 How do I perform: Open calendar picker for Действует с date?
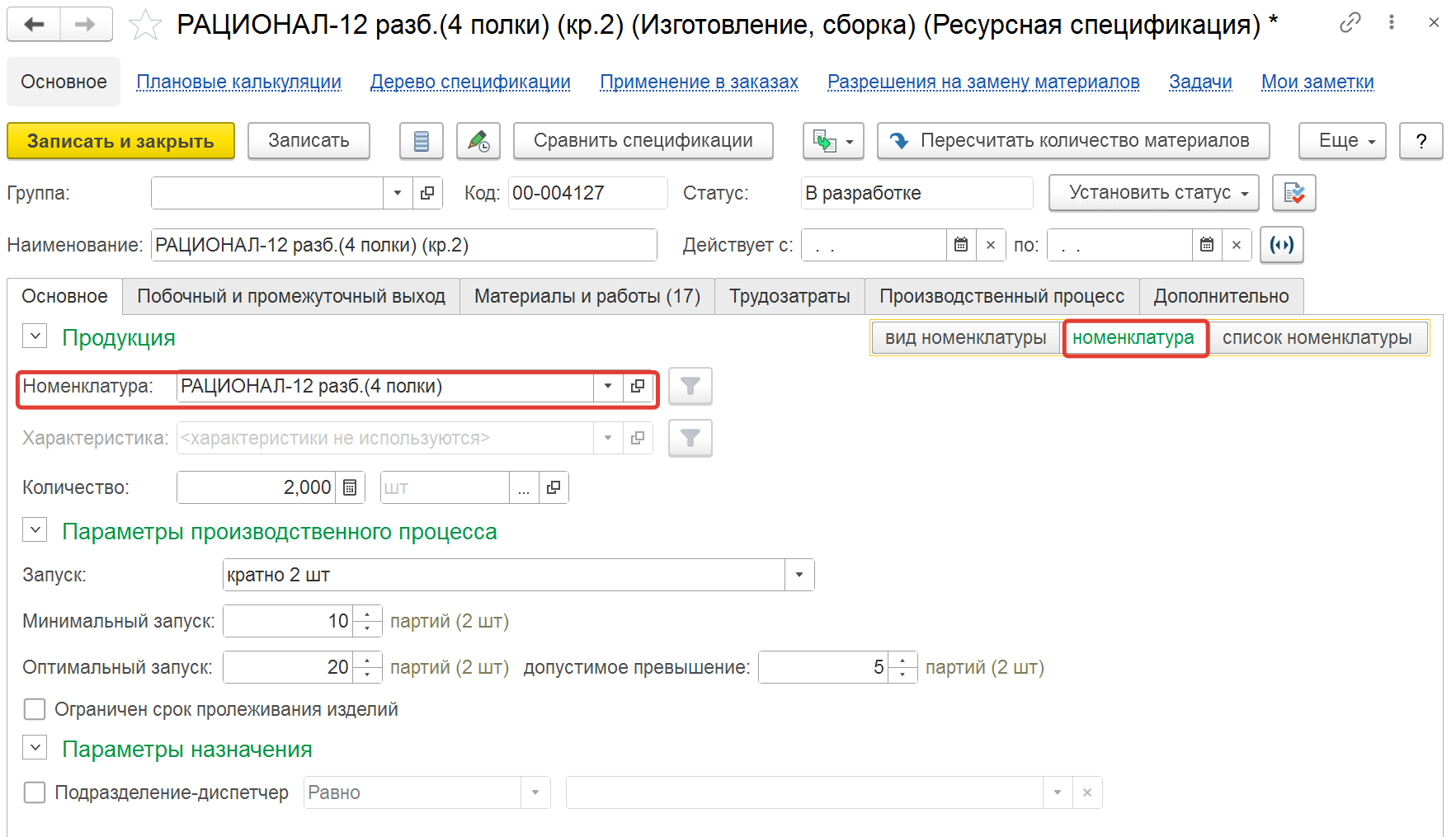(x=960, y=245)
